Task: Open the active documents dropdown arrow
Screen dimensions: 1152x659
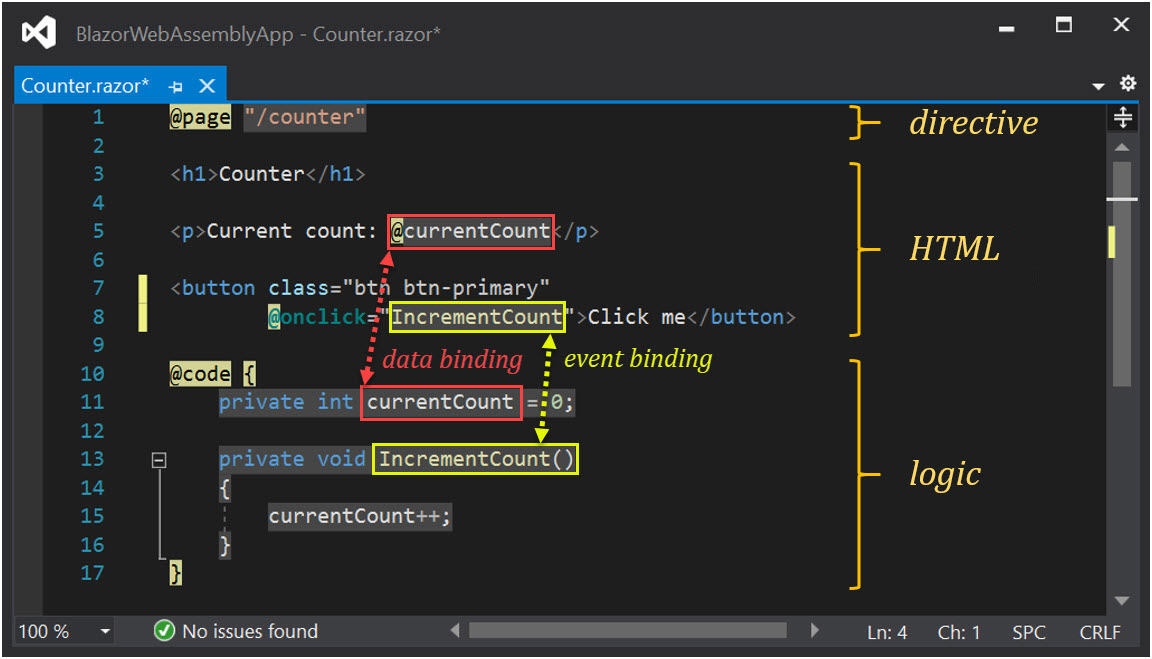Action: click(1098, 86)
